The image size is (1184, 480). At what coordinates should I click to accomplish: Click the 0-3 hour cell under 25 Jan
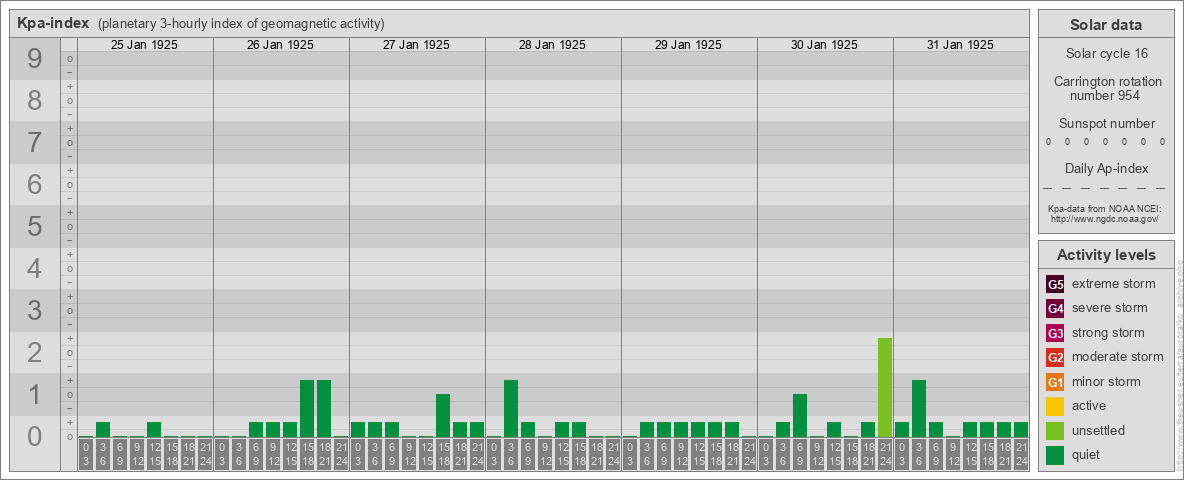click(x=86, y=454)
